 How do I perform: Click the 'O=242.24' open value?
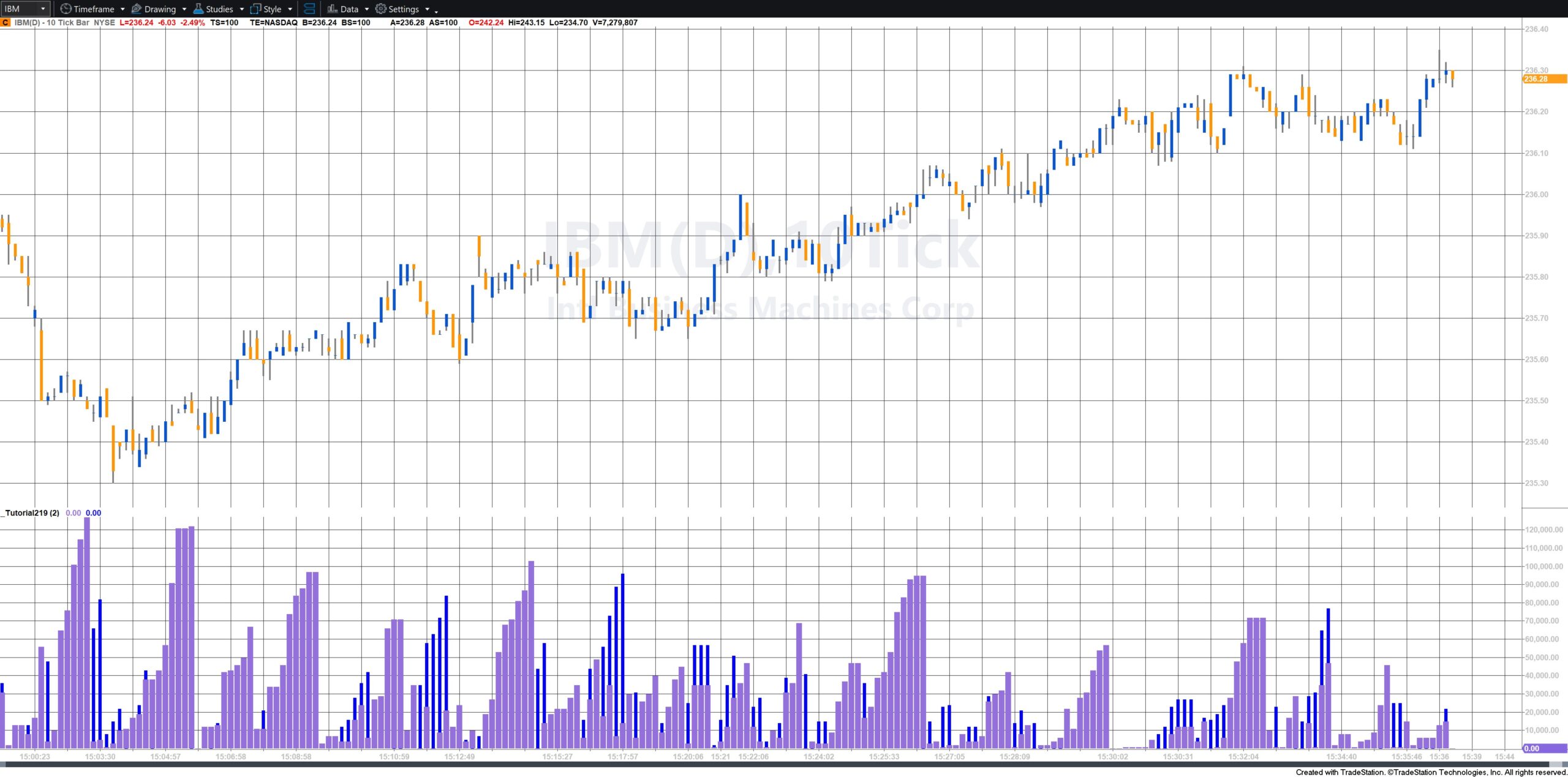click(x=486, y=23)
